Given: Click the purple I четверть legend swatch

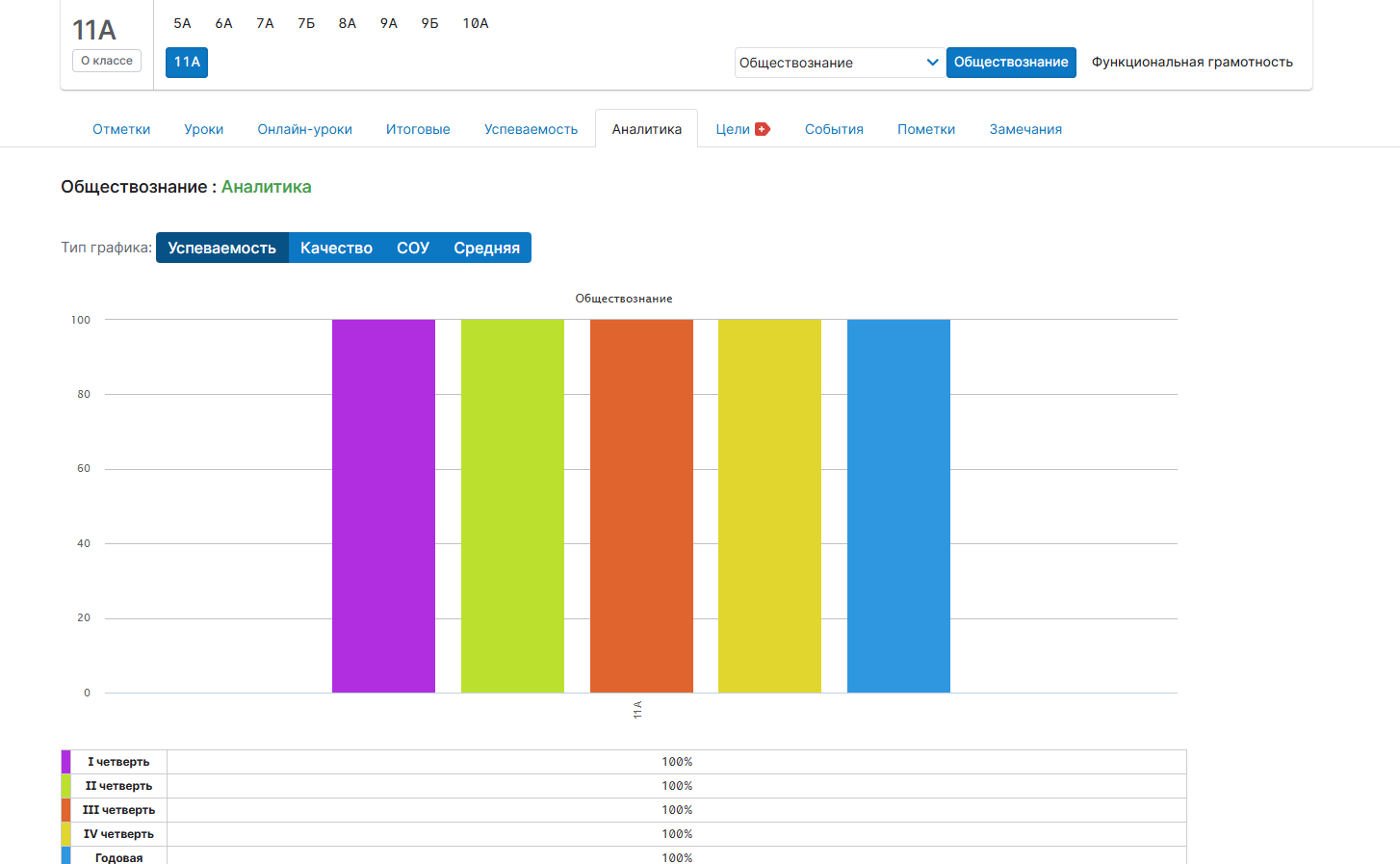Looking at the screenshot, I should tap(65, 762).
